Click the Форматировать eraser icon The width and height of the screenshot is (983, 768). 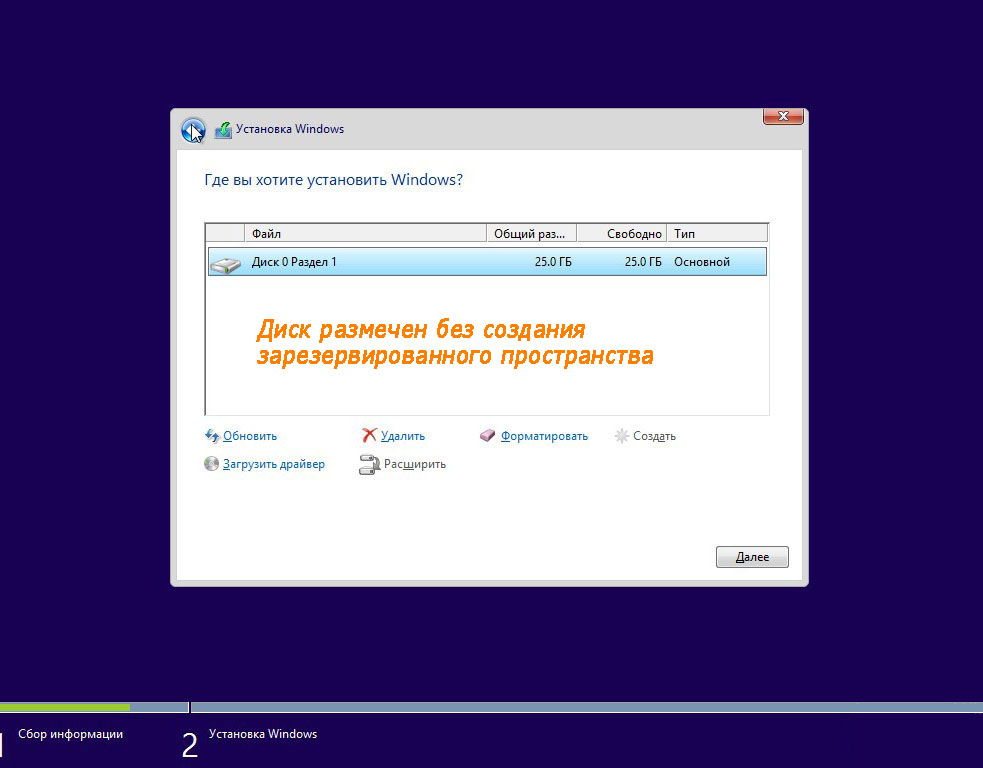pos(488,436)
